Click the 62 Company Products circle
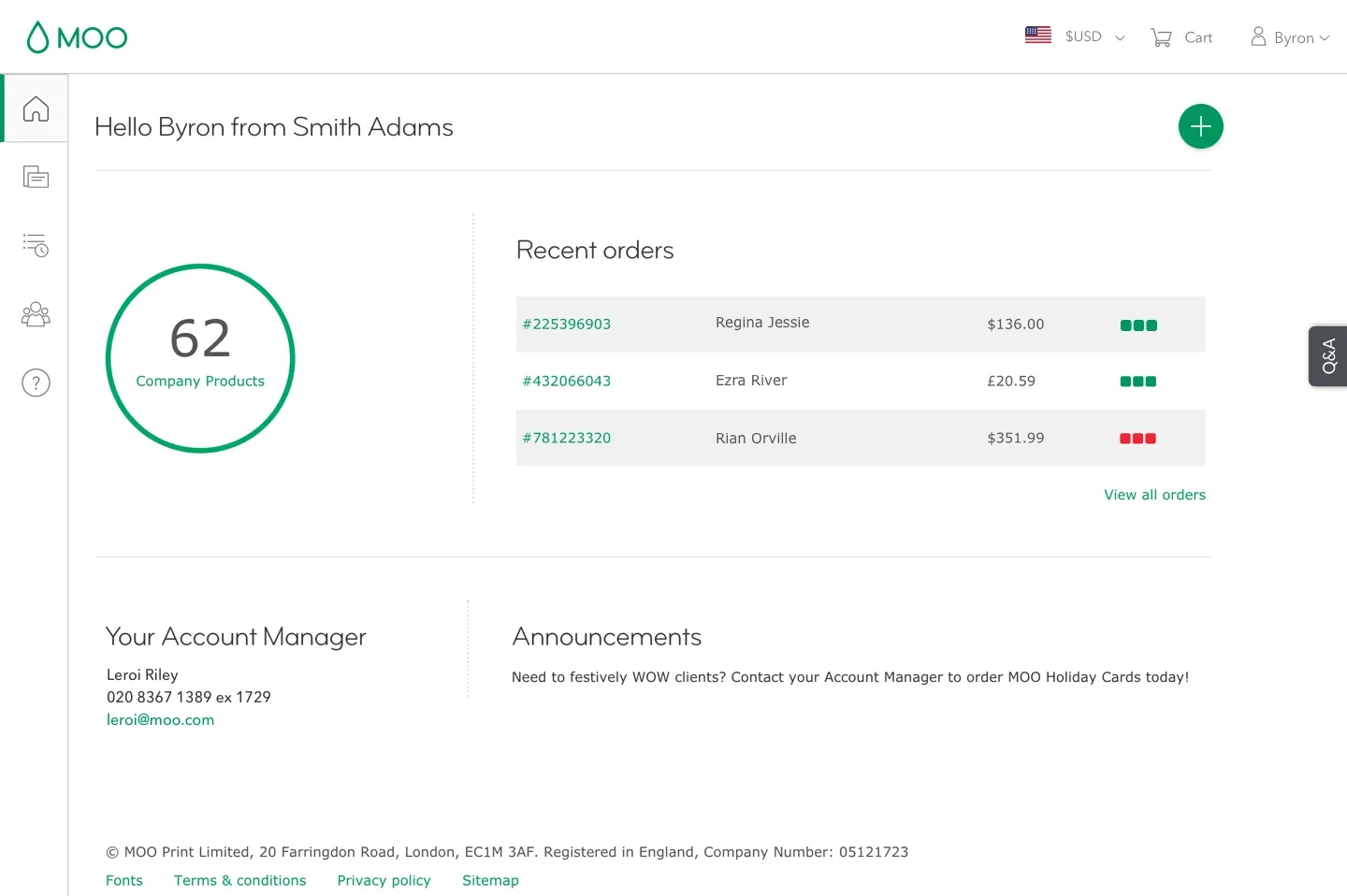Image resolution: width=1347 pixels, height=896 pixels. point(200,358)
